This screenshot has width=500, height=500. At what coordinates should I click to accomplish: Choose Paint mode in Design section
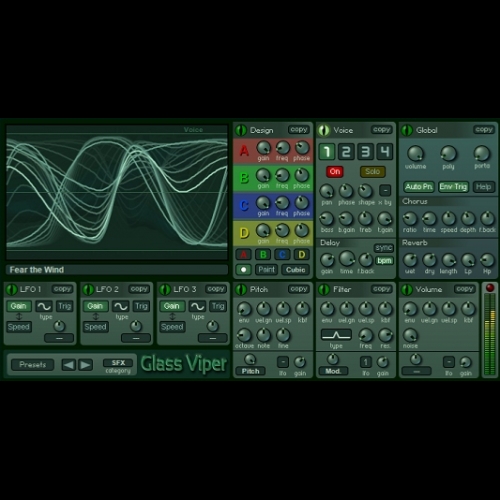pos(266,270)
